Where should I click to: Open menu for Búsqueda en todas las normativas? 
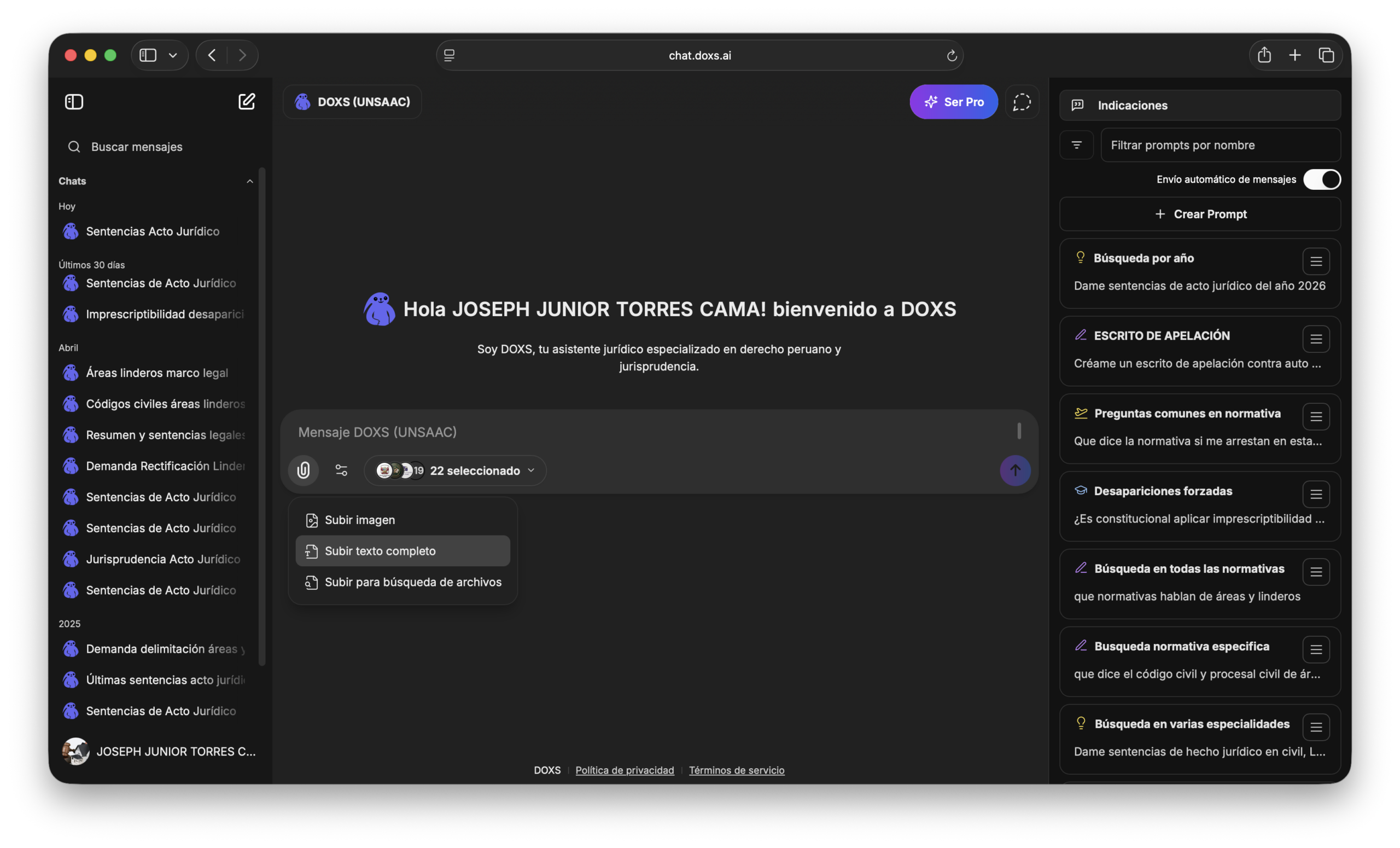coord(1316,572)
